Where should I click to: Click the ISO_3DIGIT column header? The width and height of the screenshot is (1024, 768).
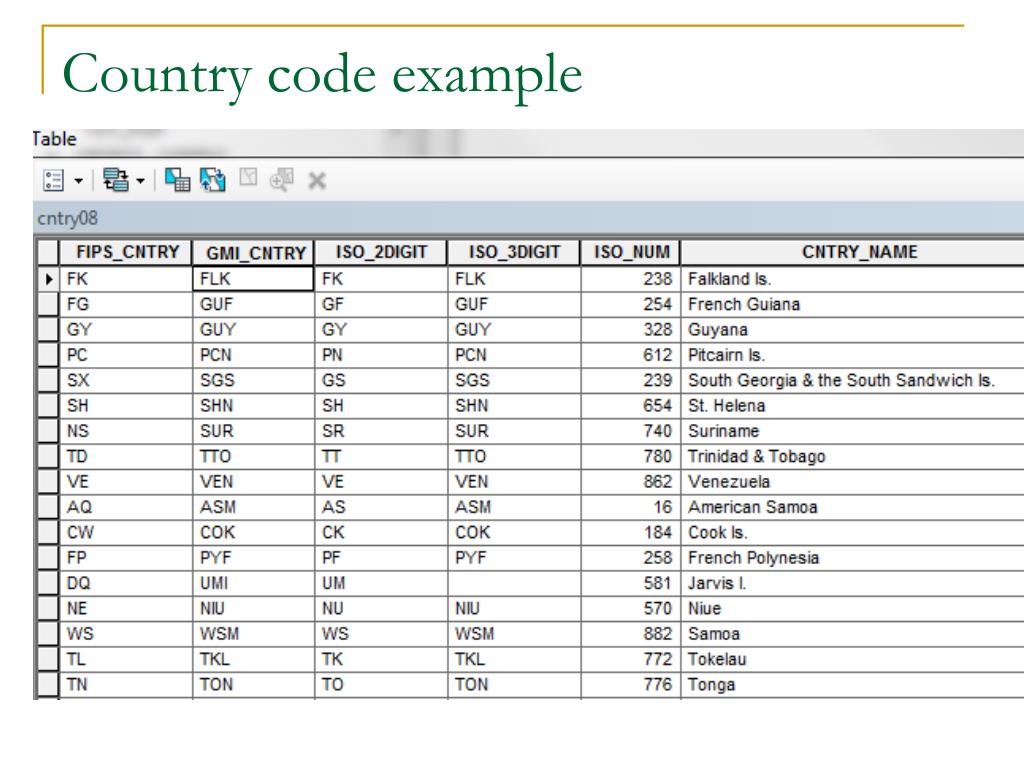click(514, 252)
